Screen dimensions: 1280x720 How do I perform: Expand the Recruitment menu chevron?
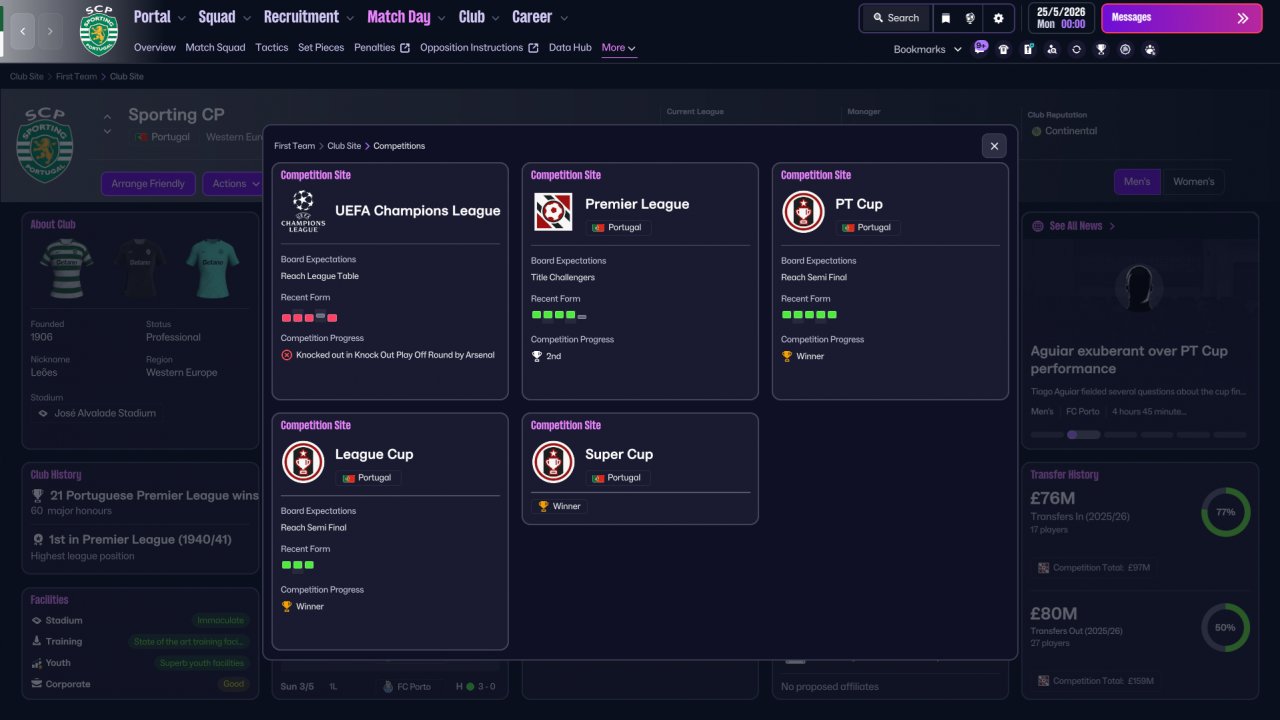349,18
